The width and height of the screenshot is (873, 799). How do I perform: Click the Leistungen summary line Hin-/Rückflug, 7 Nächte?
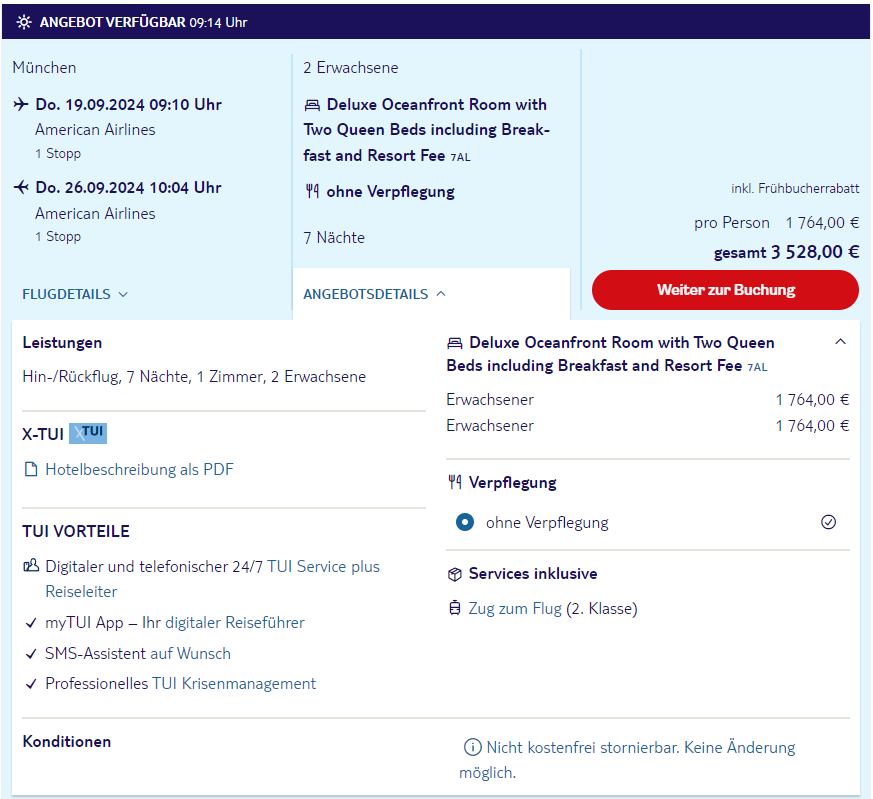(x=194, y=377)
